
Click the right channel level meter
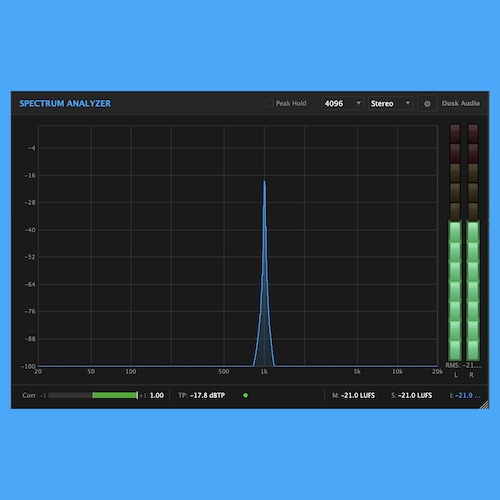(473, 242)
